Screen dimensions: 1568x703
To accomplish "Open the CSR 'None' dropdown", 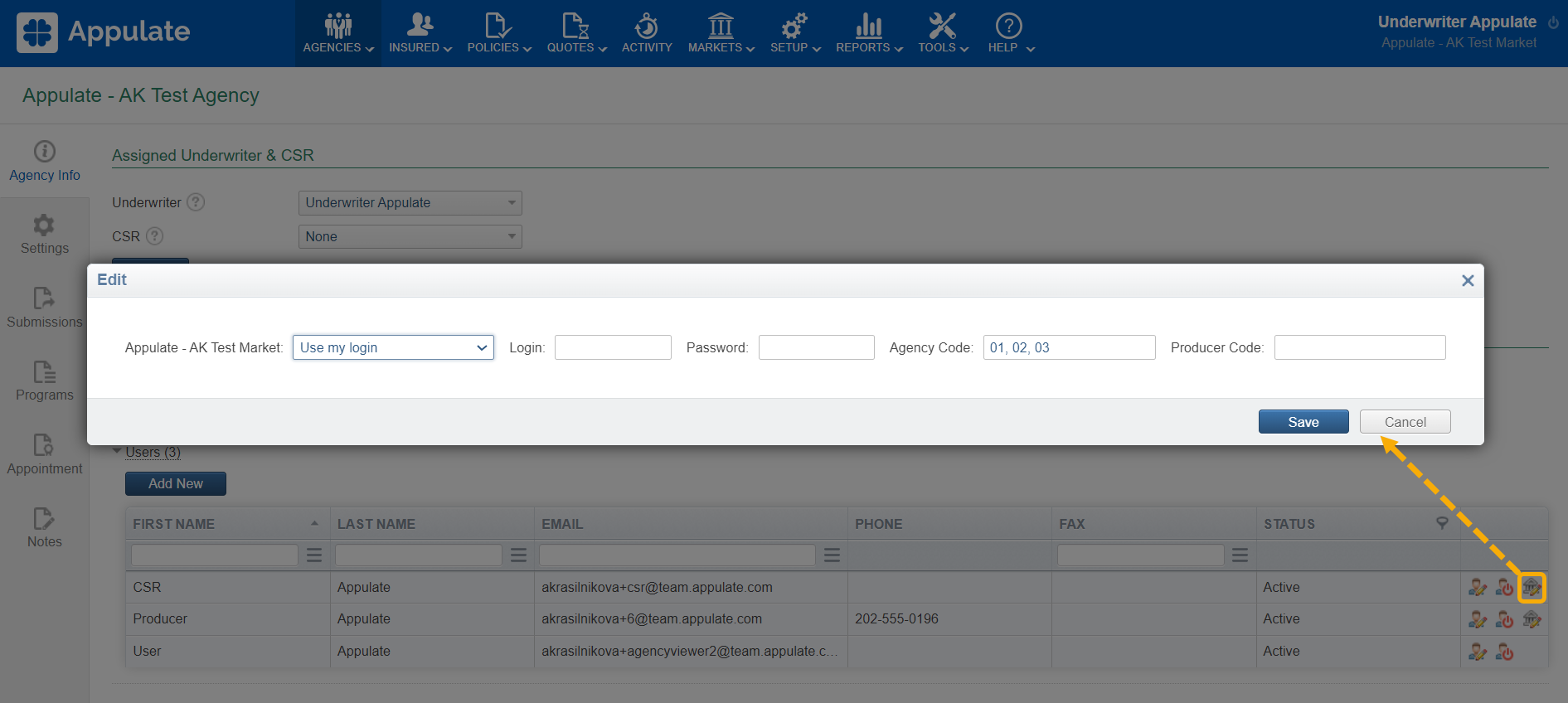I will pos(410,237).
